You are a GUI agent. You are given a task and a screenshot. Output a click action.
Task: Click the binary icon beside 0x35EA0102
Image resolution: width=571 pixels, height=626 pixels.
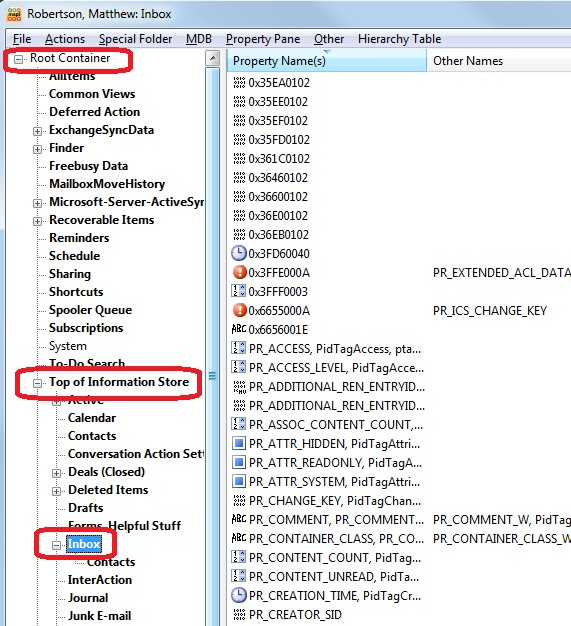239,83
